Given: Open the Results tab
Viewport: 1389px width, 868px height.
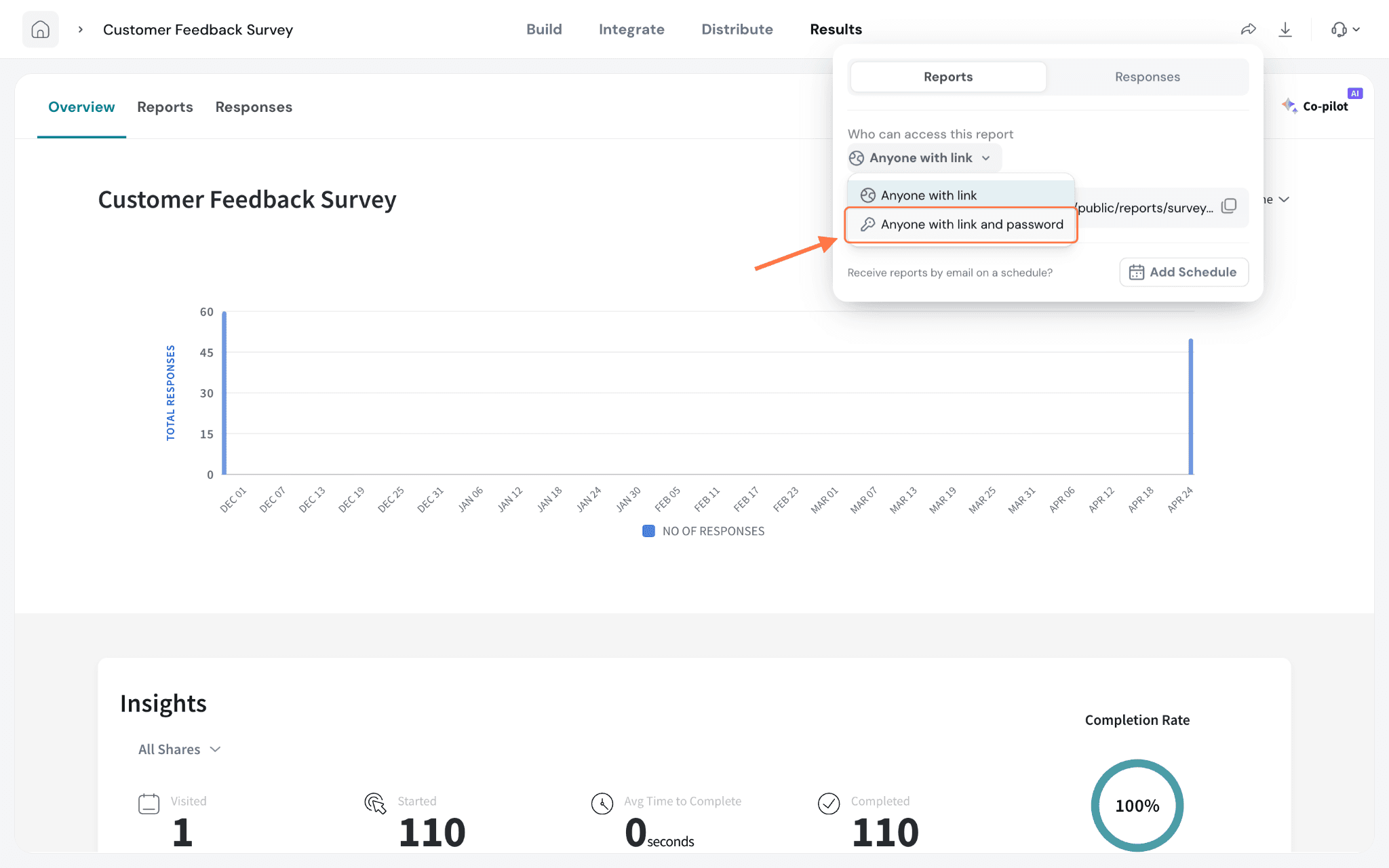Looking at the screenshot, I should tap(836, 29).
